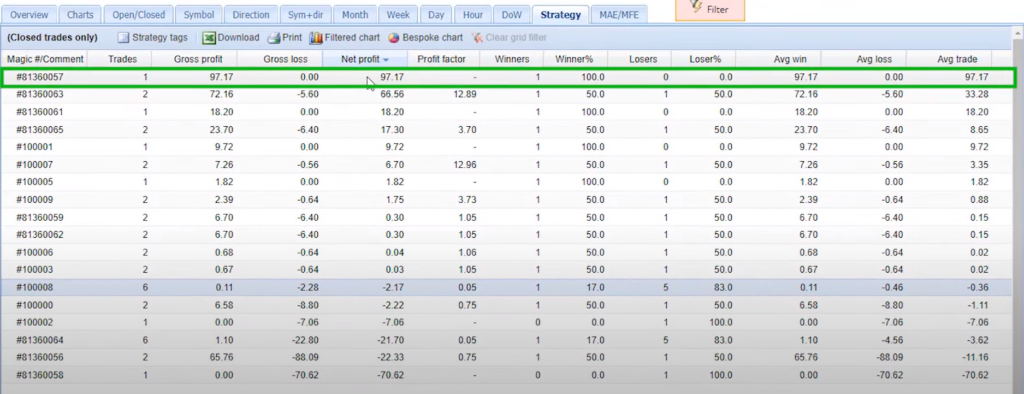This screenshot has width=1024, height=394.
Task: Select row #81360065
Action: pyautogui.click(x=507, y=129)
